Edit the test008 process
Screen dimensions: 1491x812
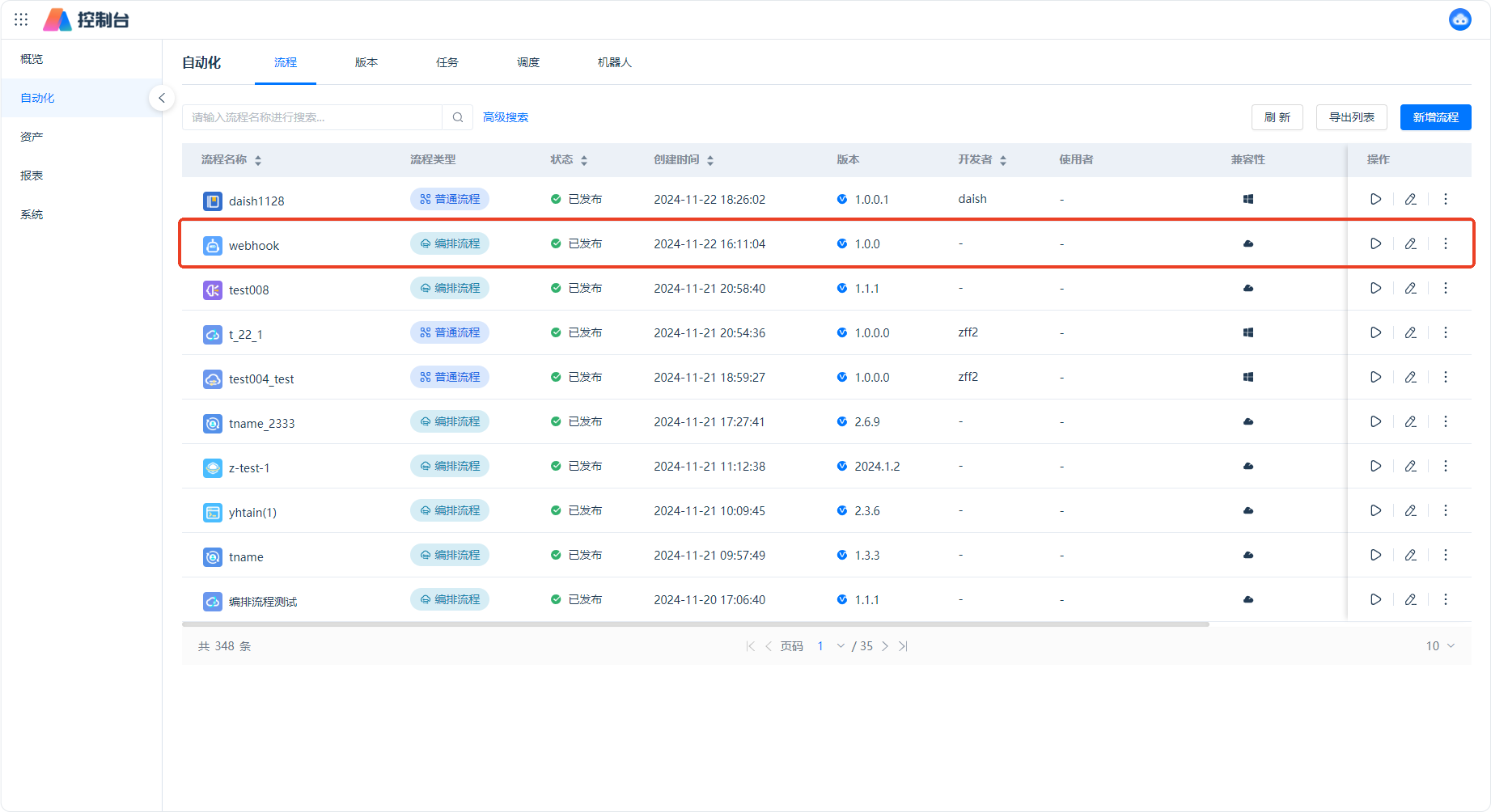(1410, 288)
